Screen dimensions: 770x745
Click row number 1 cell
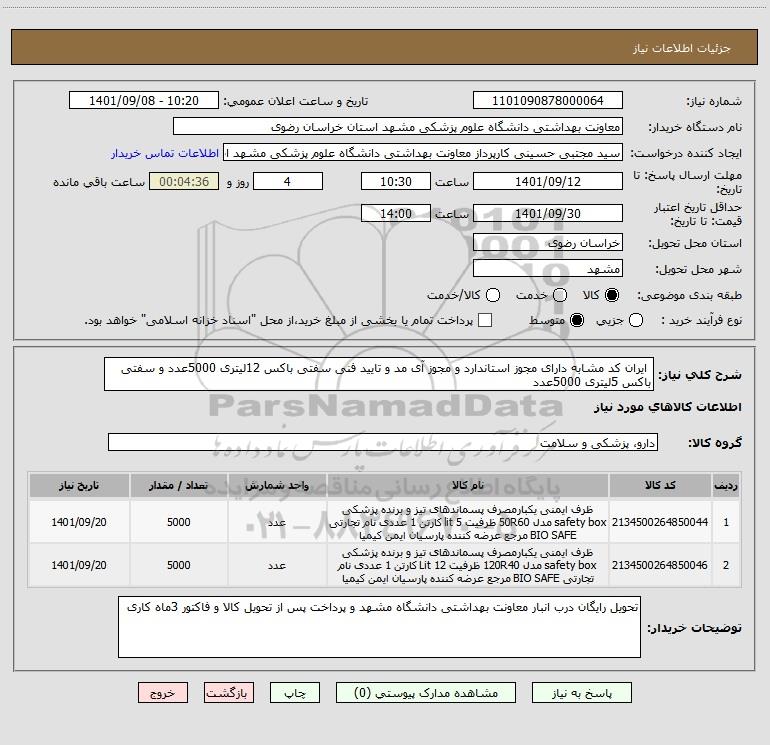tap(726, 522)
